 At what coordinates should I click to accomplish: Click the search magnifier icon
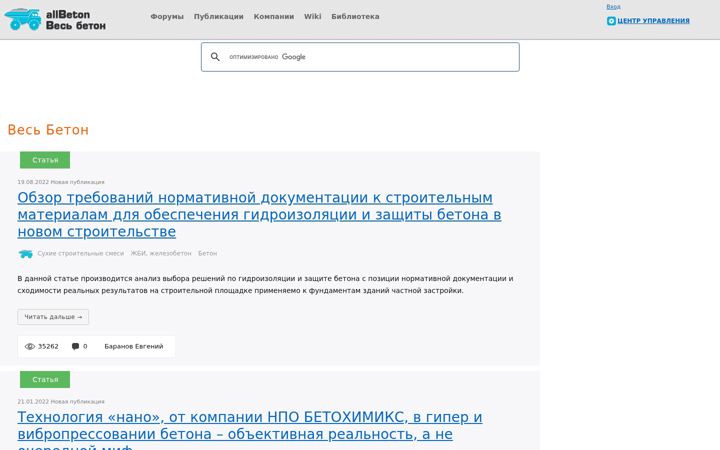coord(215,57)
